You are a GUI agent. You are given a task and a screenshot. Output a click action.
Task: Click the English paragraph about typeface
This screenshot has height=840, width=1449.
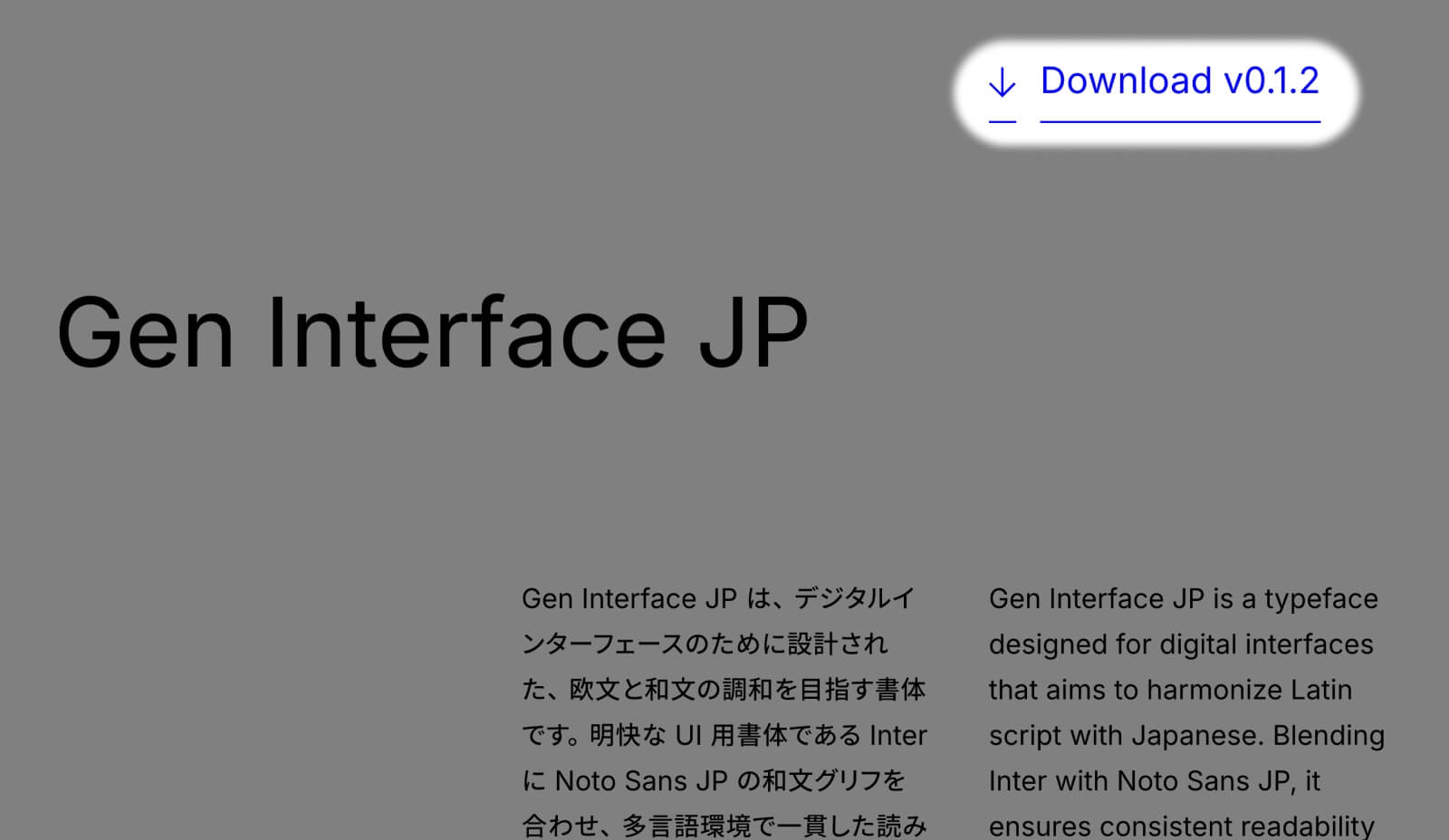pyautogui.click(x=1186, y=712)
